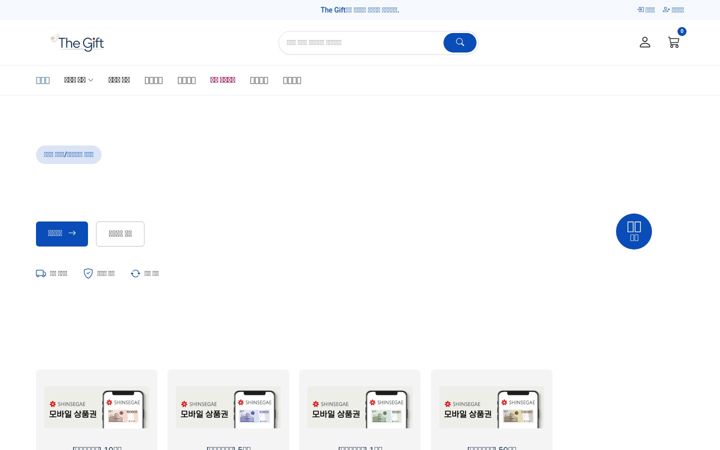Select the blue highlighted first nav item

click(x=43, y=80)
